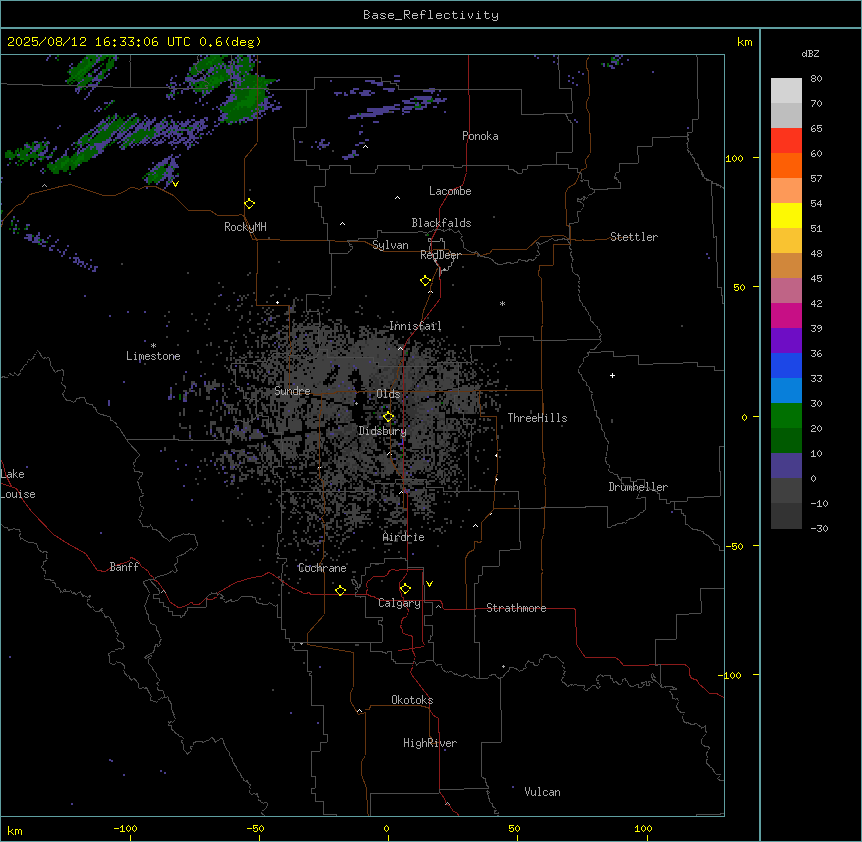Select the ThreeHills label
Viewport: 862px width, 842px height.
click(x=537, y=418)
